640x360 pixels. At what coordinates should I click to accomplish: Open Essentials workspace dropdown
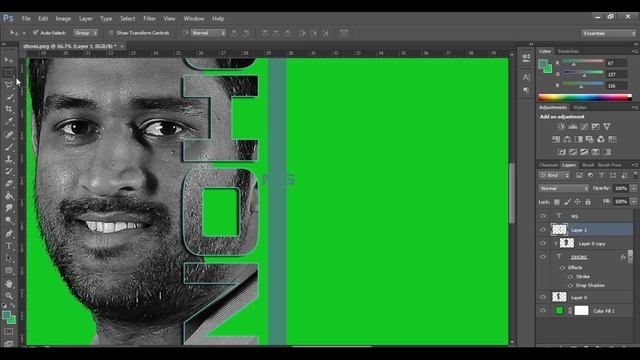tap(609, 33)
